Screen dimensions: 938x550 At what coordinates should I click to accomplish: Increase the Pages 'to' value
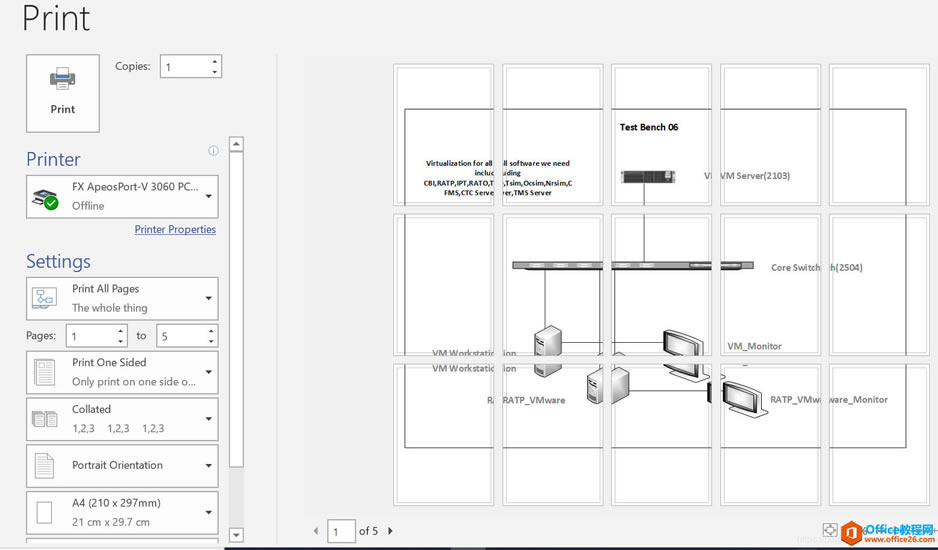(x=211, y=331)
